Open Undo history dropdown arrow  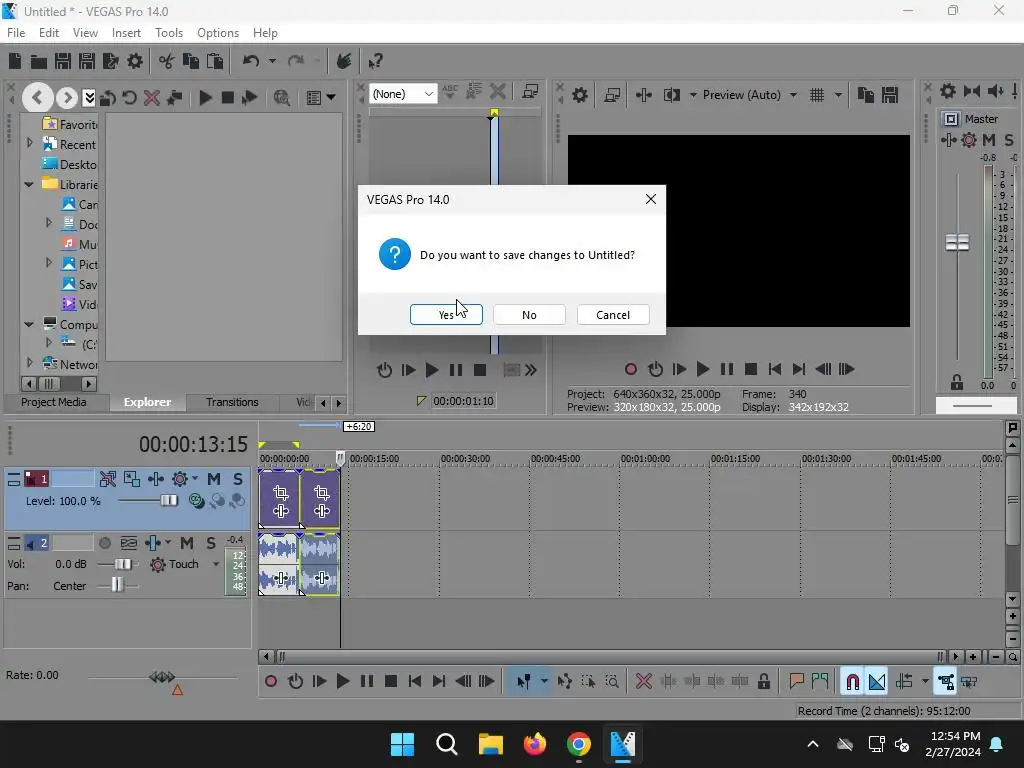pyautogui.click(x=272, y=61)
